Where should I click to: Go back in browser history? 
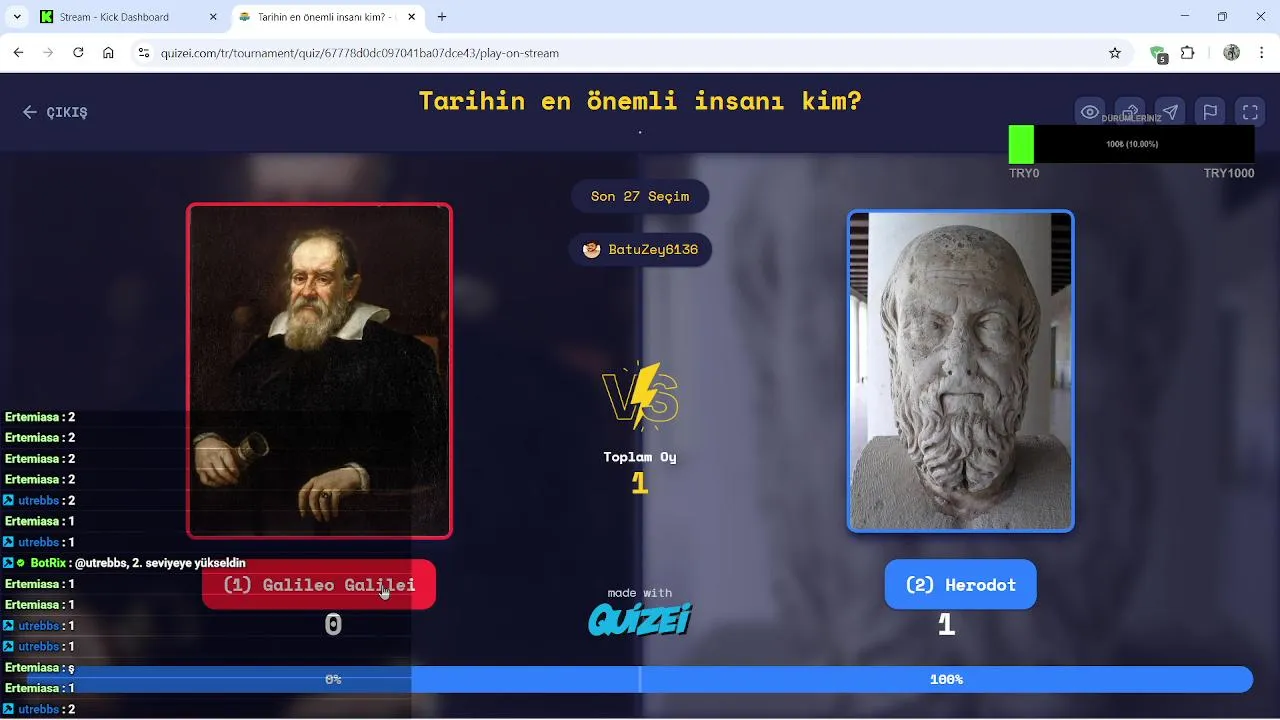click(18, 53)
